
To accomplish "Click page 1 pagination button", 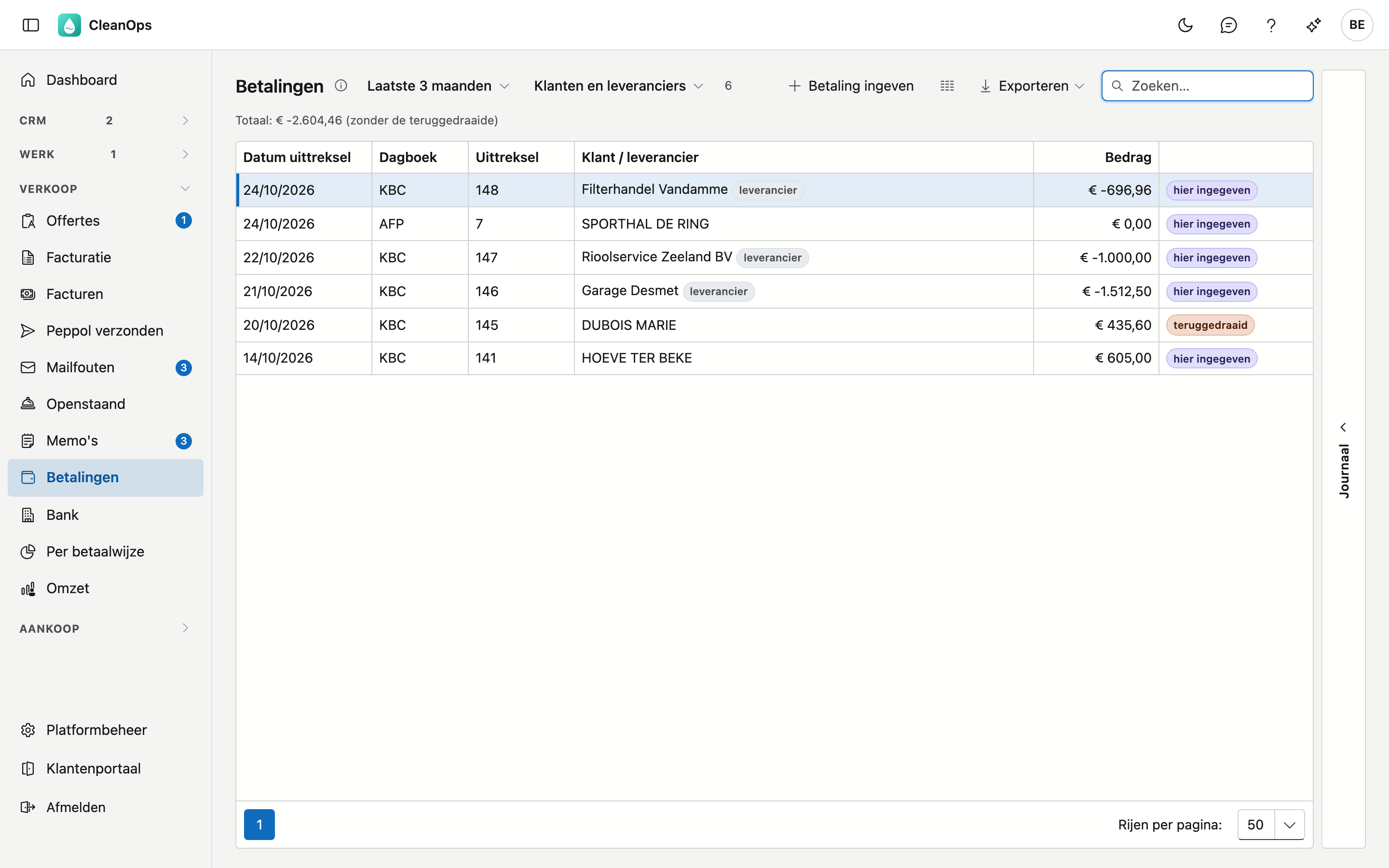I will (259, 825).
